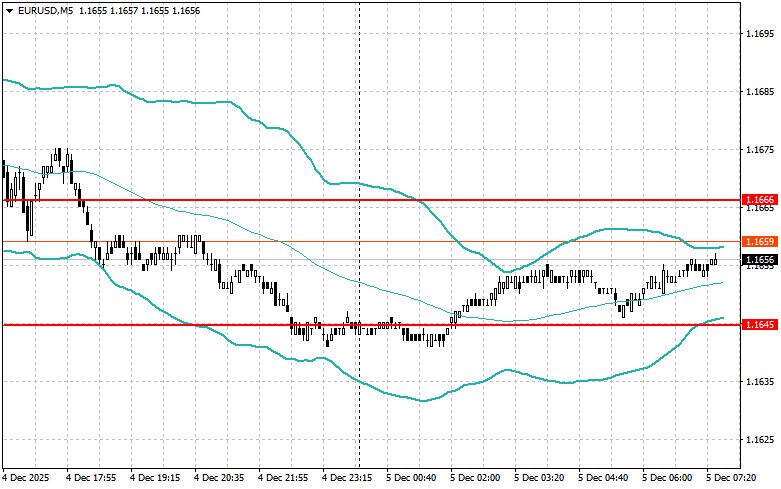
Task: Select the 5 Dec 06:00 time label
Action: pos(667,478)
